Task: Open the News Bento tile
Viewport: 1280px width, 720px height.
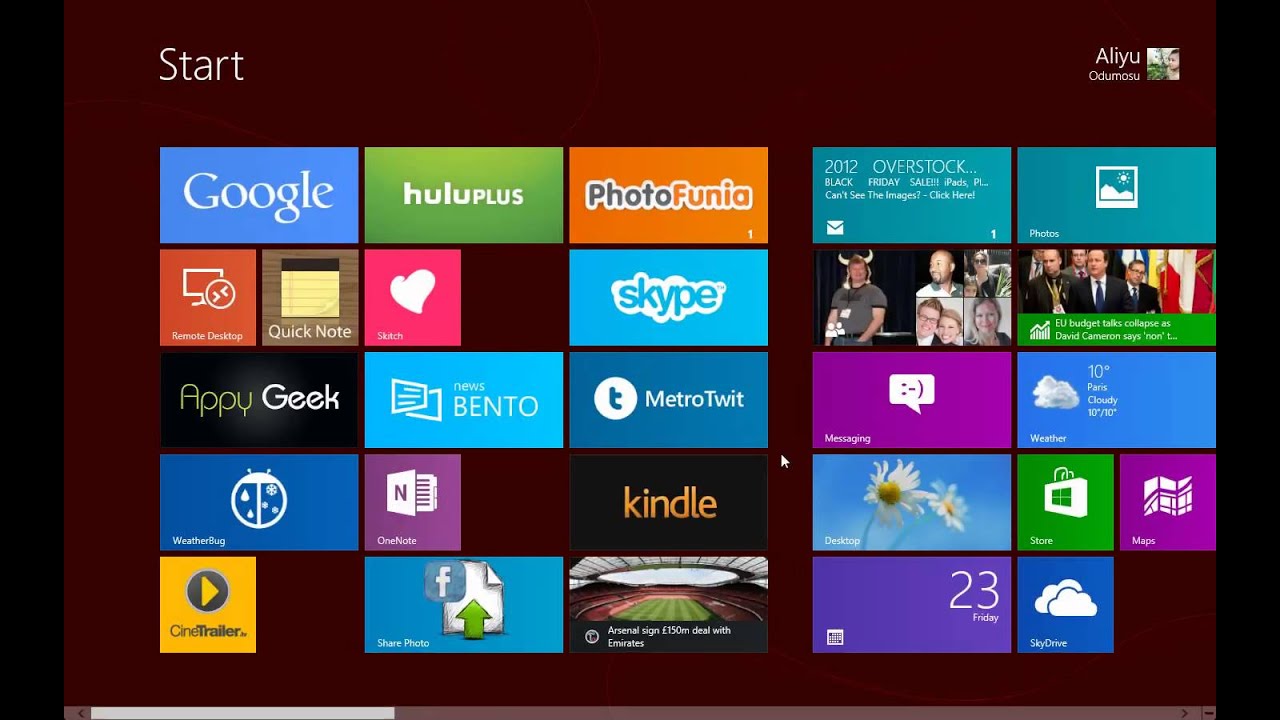Action: (464, 400)
